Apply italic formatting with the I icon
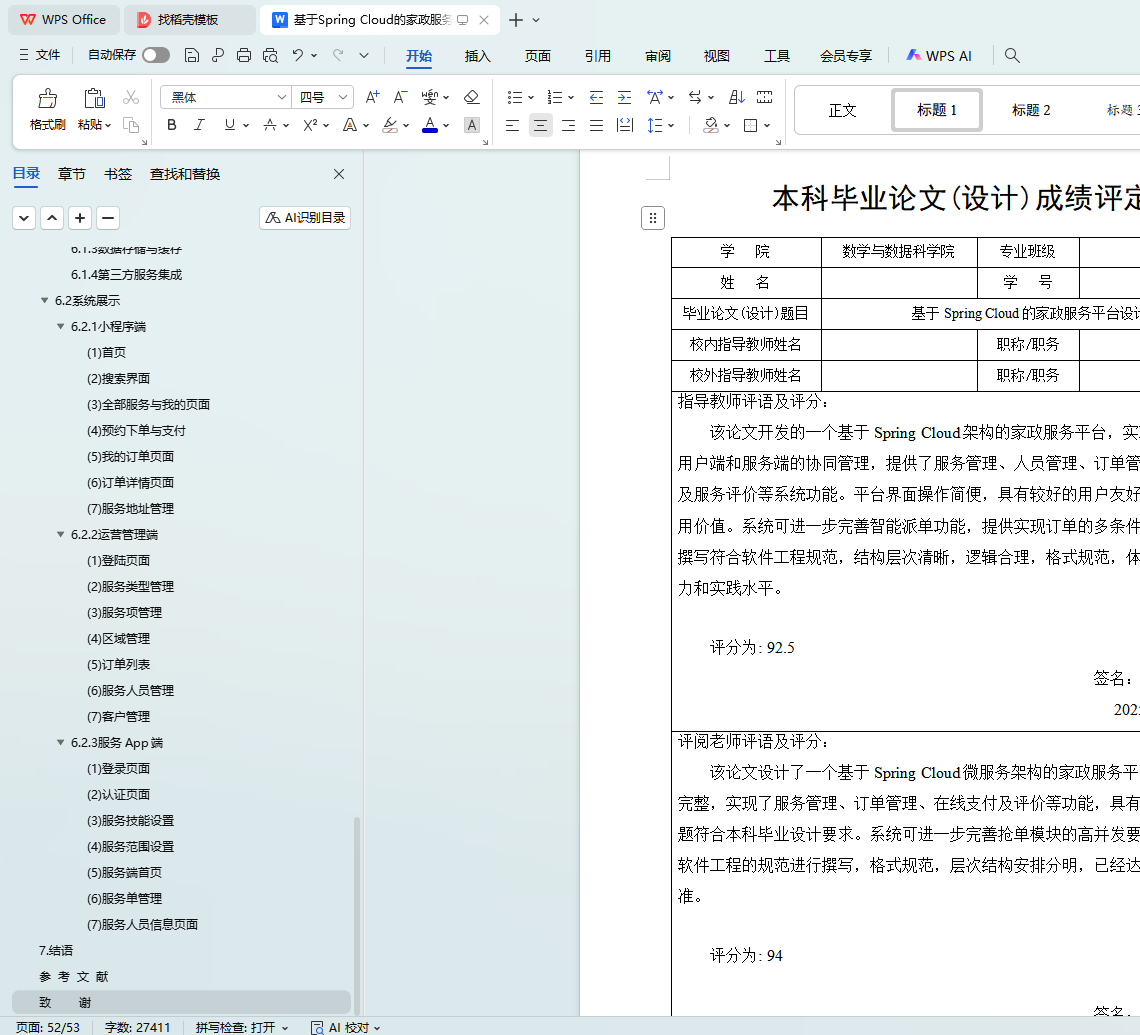Viewport: 1140px width, 1035px height. click(x=199, y=125)
